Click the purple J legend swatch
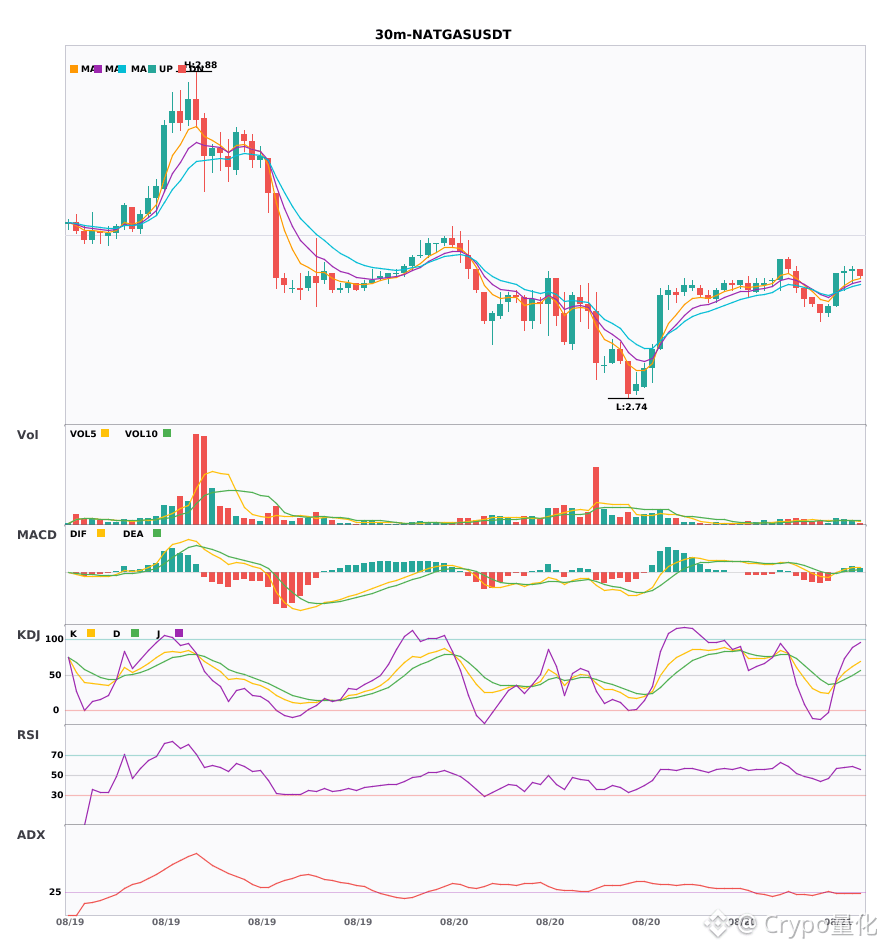The height and width of the screenshot is (950, 885). pyautogui.click(x=179, y=633)
